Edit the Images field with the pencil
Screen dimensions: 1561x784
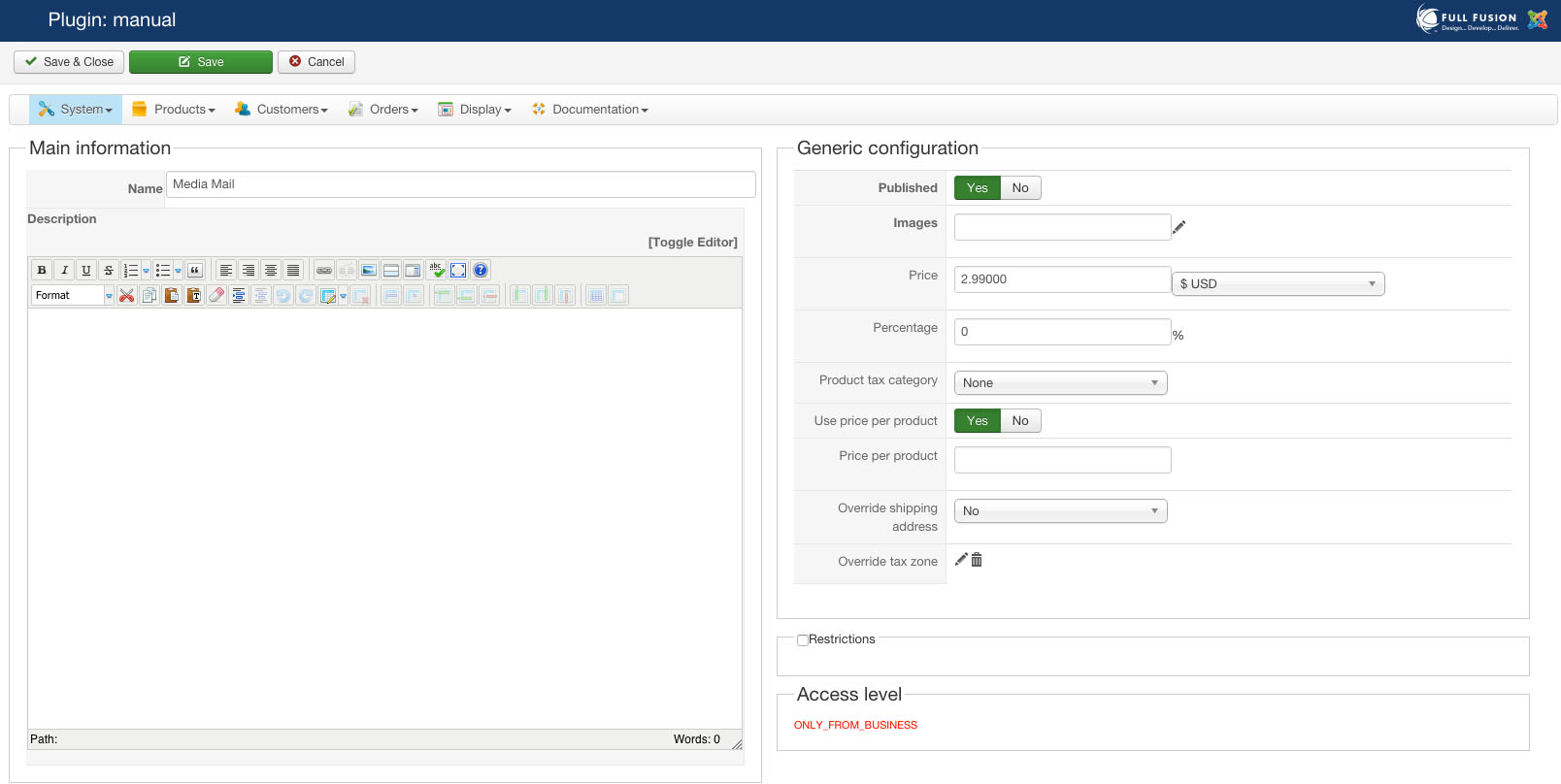(1179, 227)
